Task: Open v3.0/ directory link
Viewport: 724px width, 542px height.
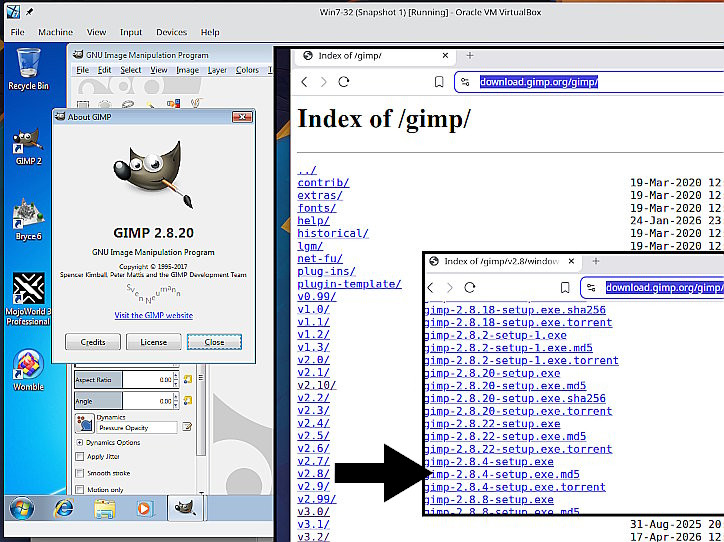Action: click(x=314, y=512)
